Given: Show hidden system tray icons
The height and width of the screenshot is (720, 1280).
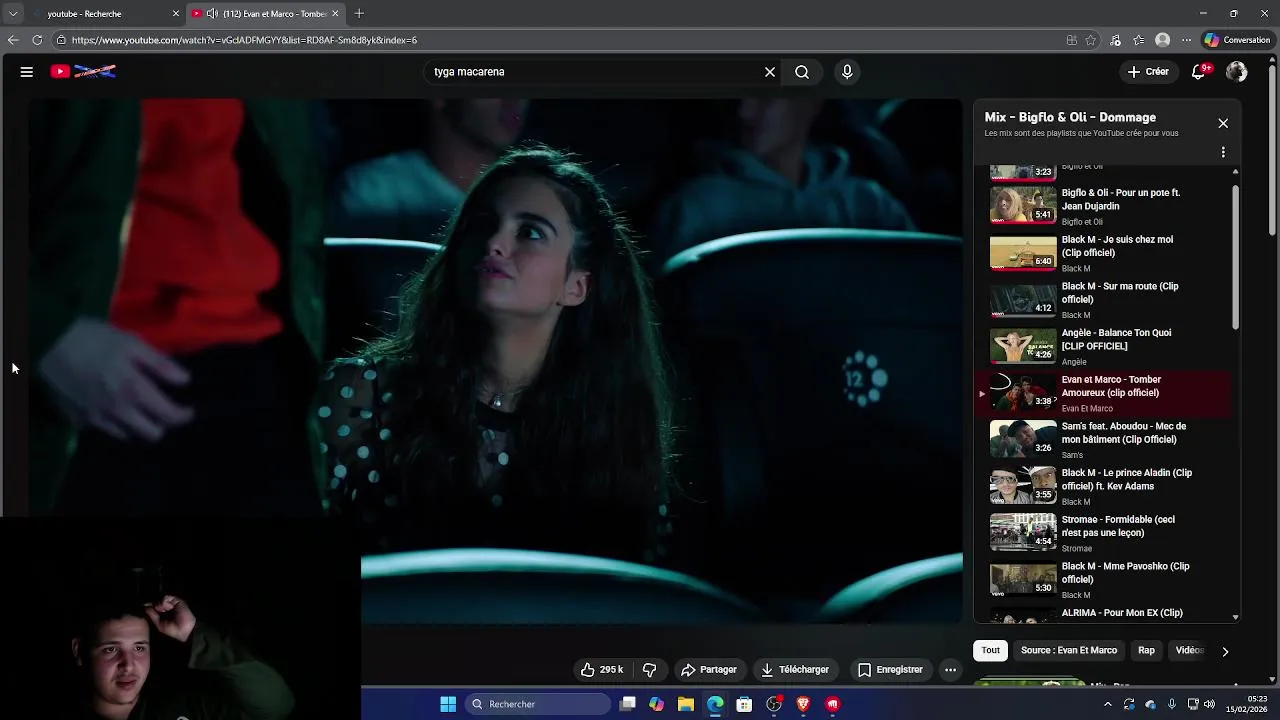Looking at the screenshot, I should tap(1107, 704).
